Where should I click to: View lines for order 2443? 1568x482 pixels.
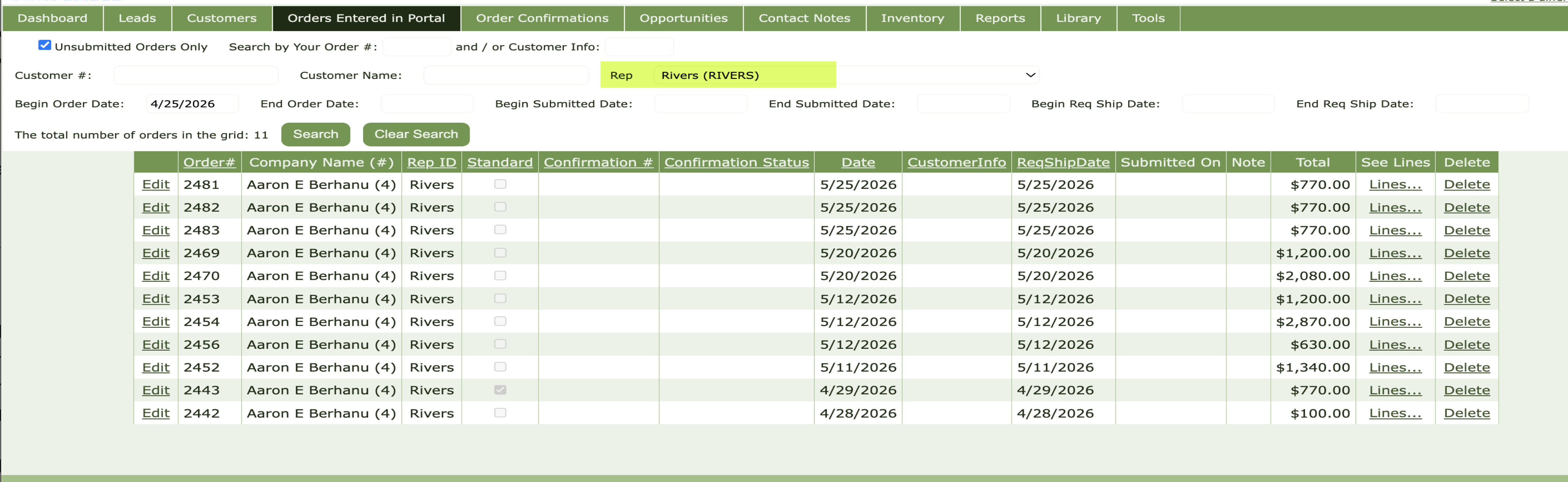pos(1395,390)
